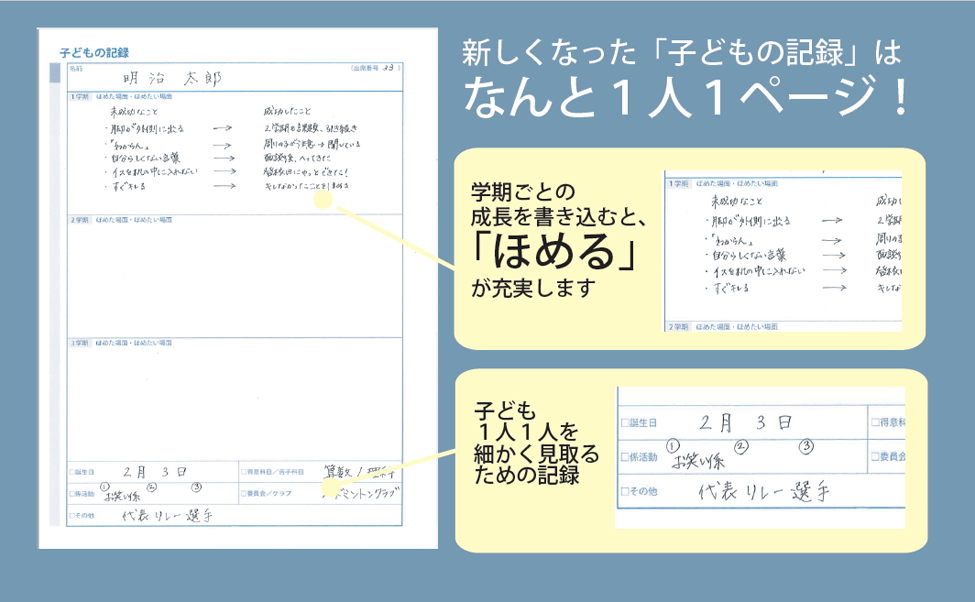The height and width of the screenshot is (602, 975).
Task: Click the handwritten 算数/理科 value
Action: (x=359, y=472)
